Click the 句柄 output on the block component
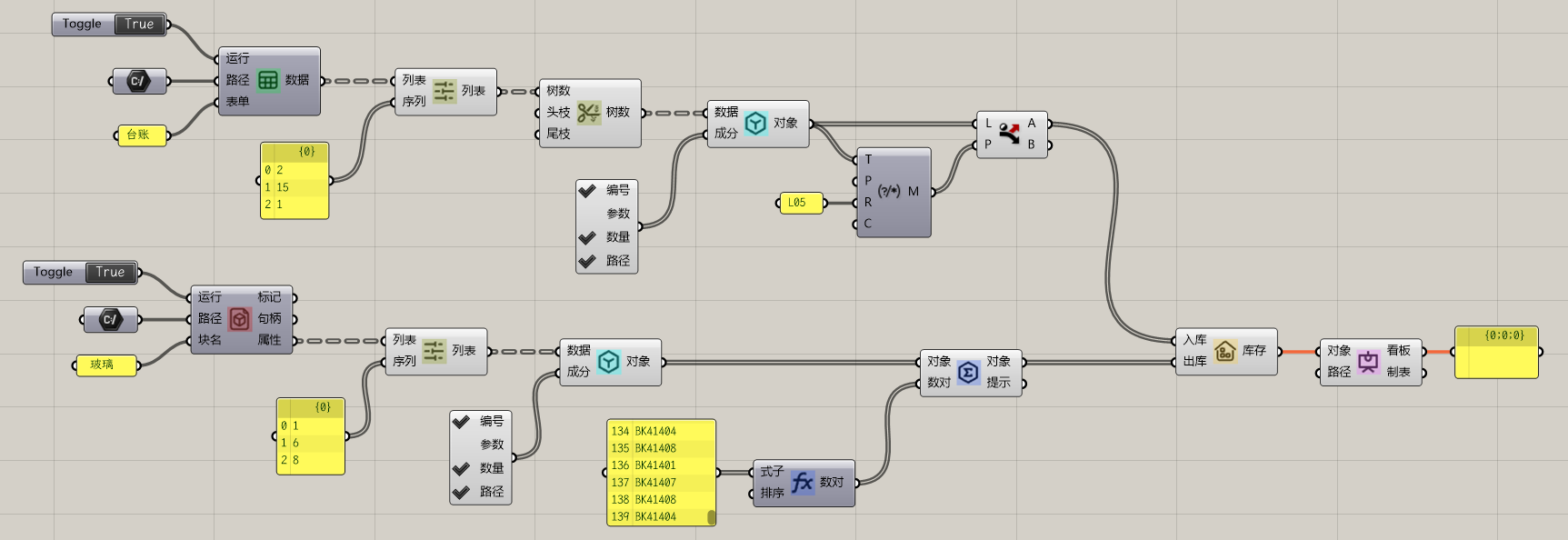 [x=270, y=319]
